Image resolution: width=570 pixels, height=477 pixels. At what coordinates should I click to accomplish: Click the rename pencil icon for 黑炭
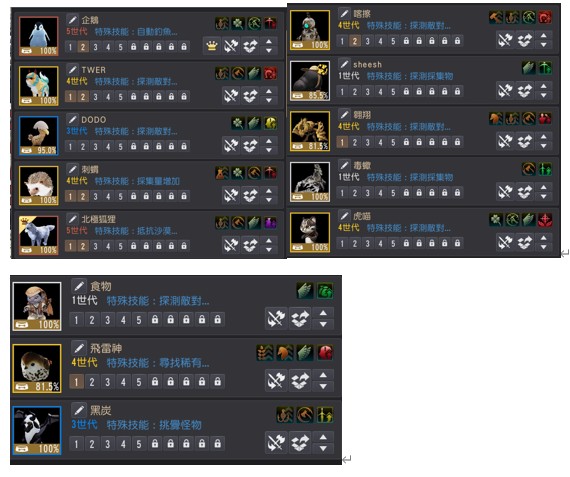pyautogui.click(x=79, y=410)
